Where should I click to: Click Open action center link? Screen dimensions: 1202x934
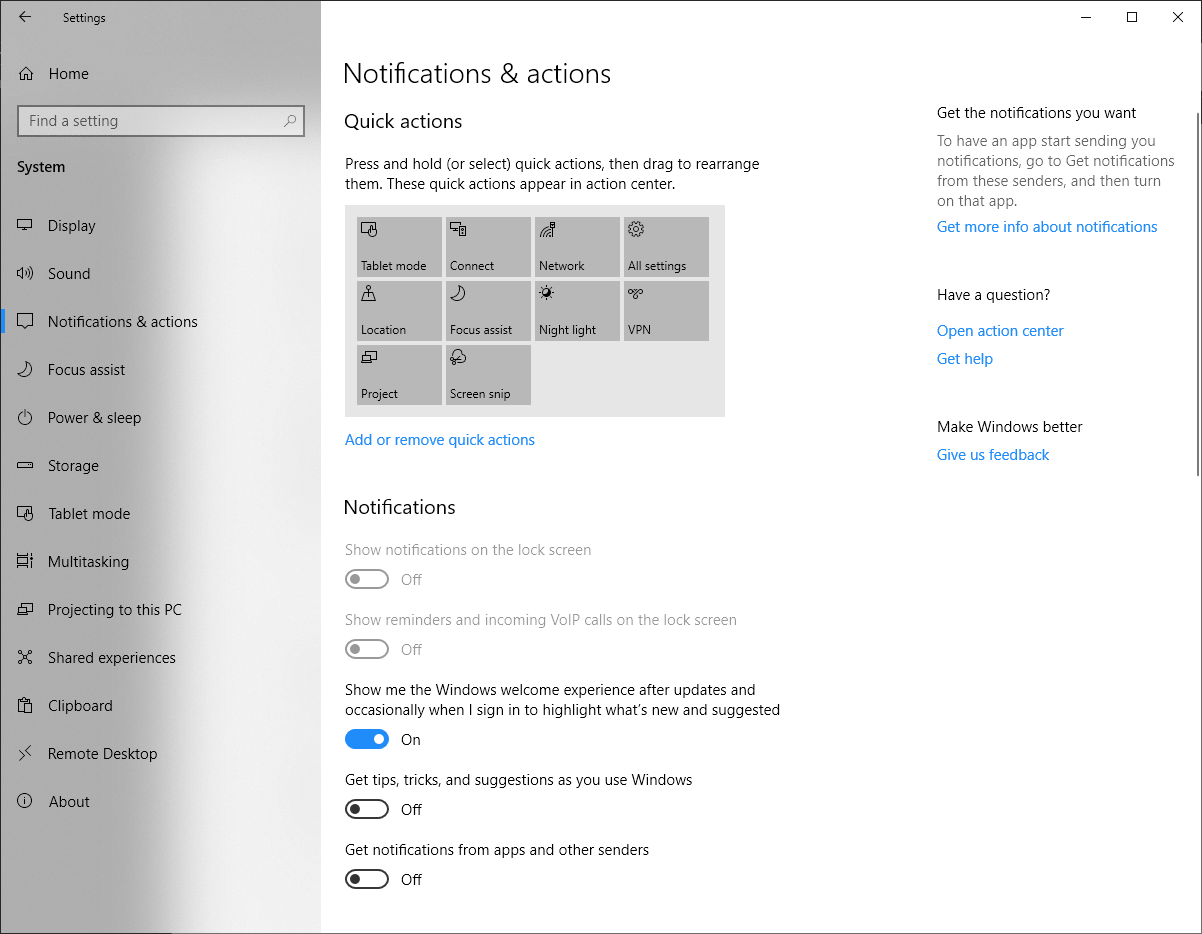coord(1000,330)
